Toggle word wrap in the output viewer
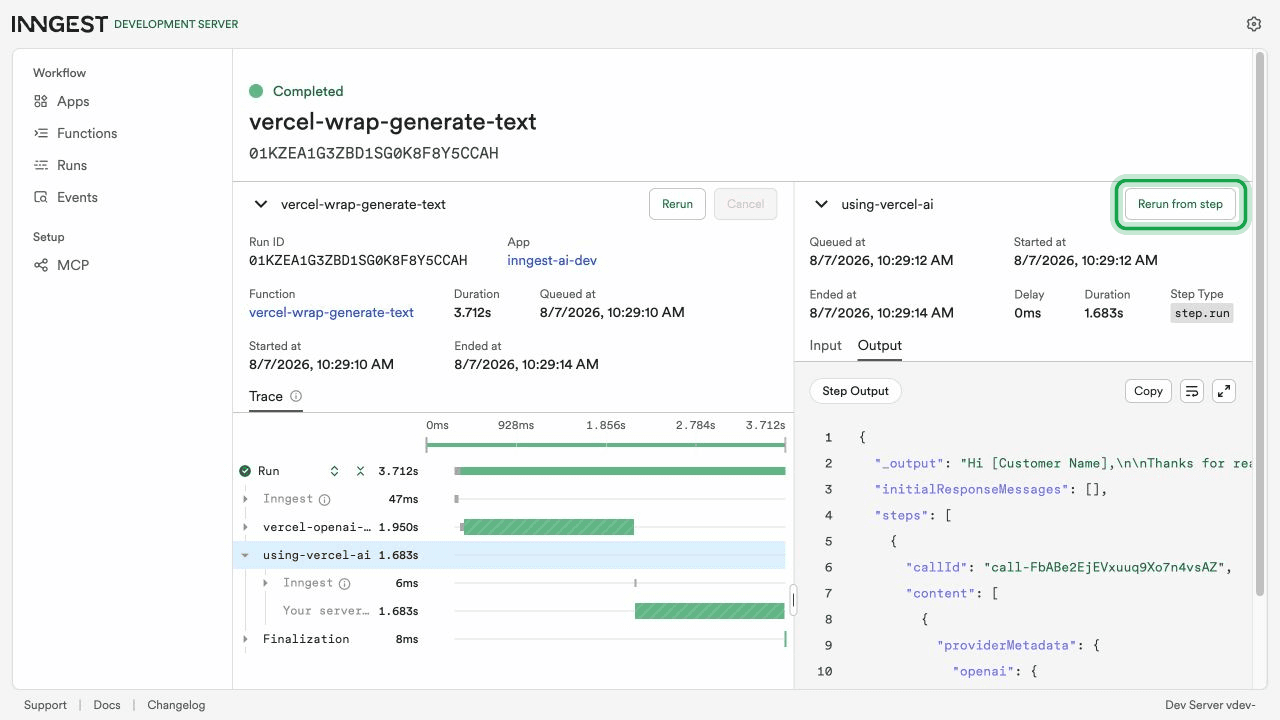Screen dimensions: 1280x720 1192,391
